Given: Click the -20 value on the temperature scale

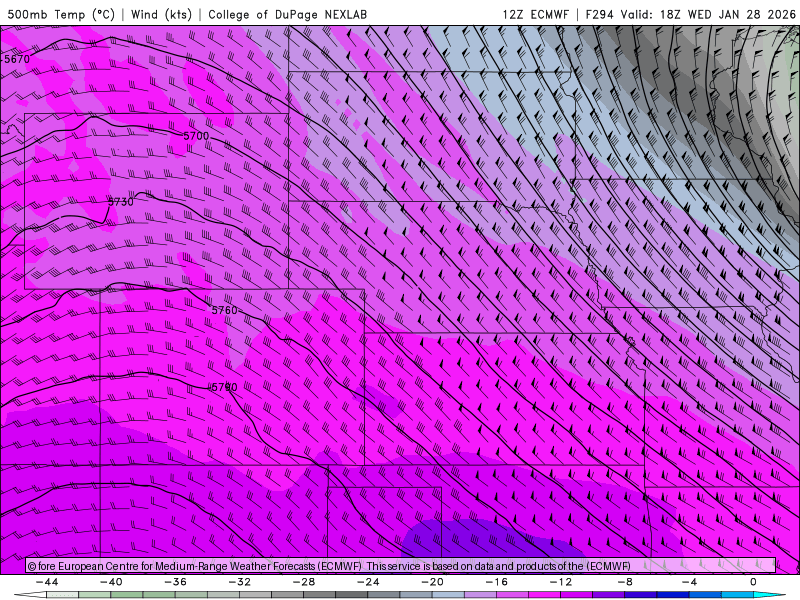Looking at the screenshot, I should pos(433,582).
